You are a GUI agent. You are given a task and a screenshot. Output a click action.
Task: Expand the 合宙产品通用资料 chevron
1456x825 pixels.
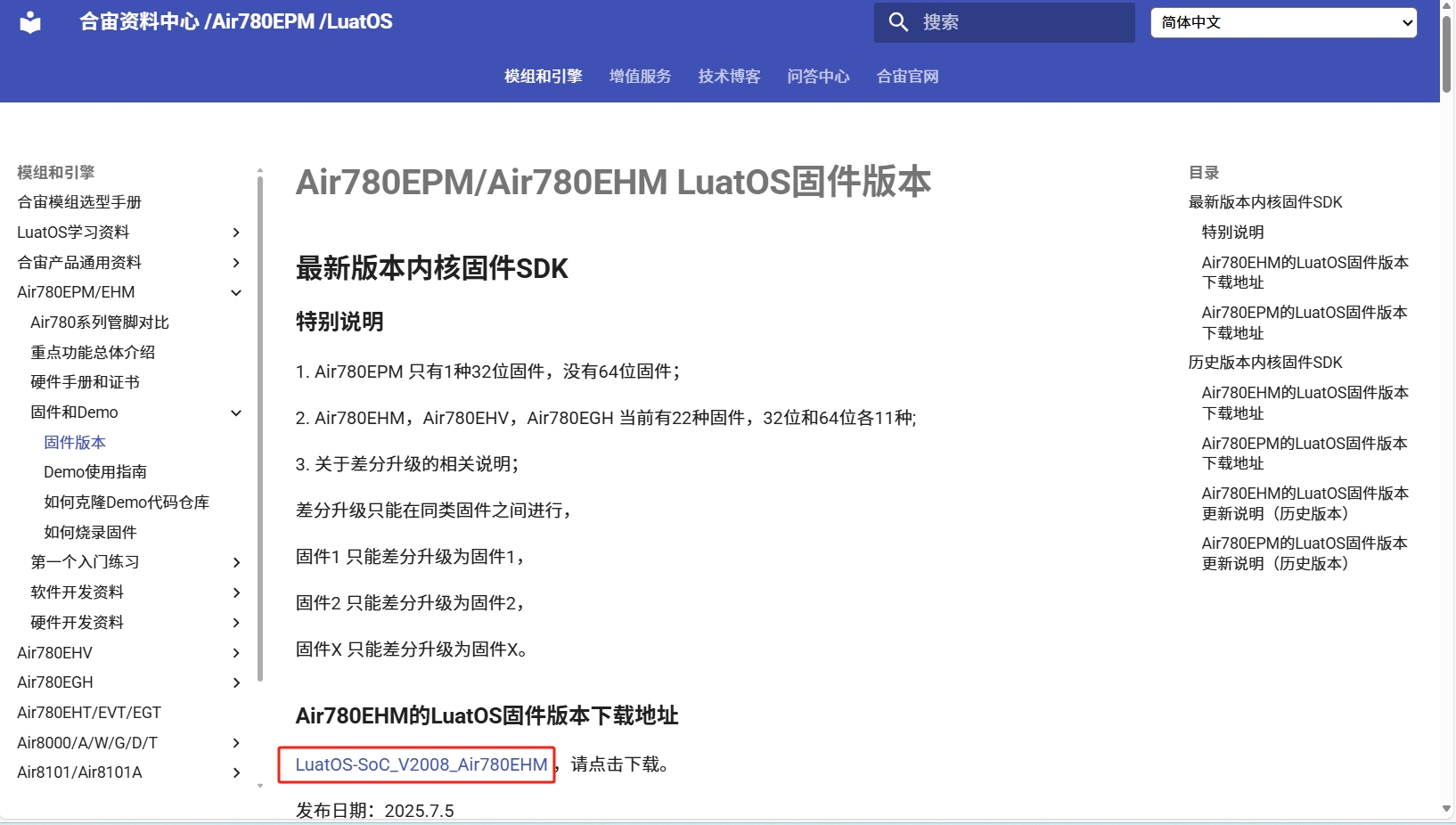click(236, 263)
